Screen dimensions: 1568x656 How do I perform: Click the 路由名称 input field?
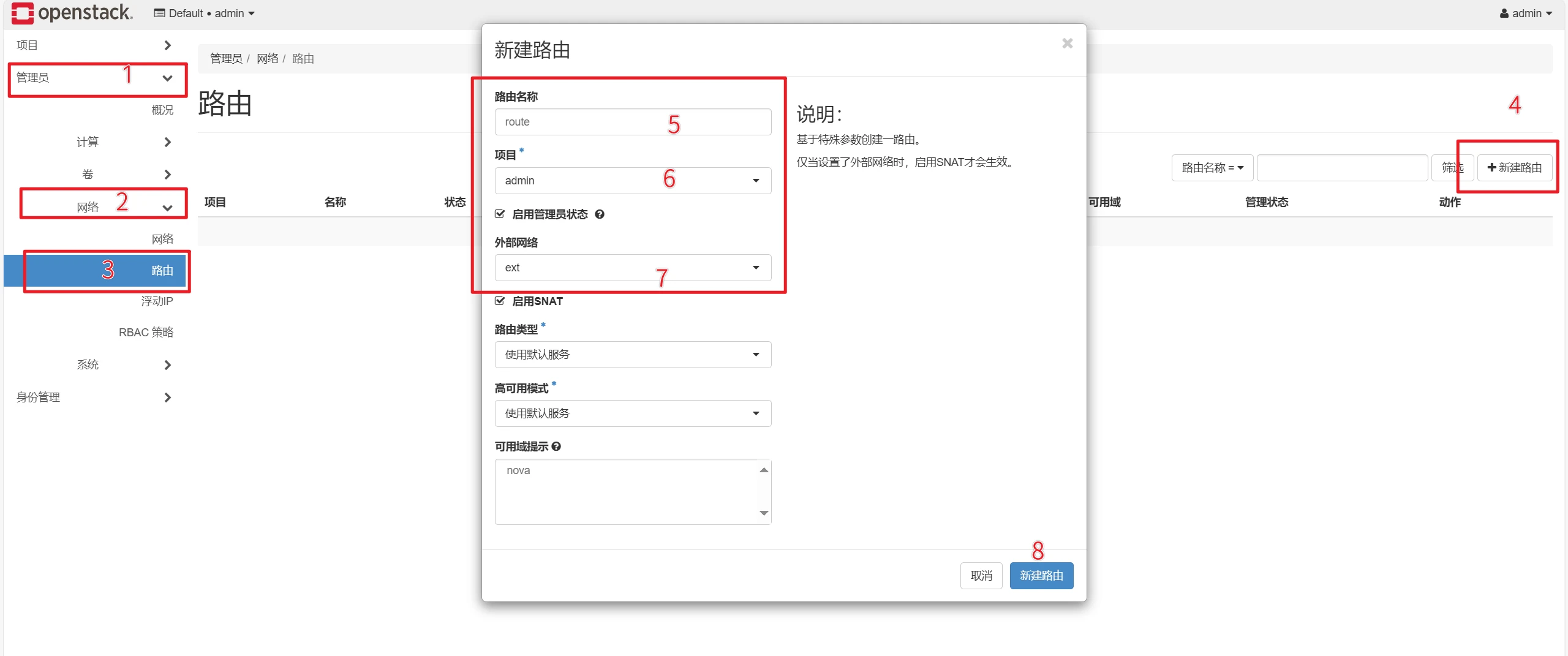(x=632, y=122)
